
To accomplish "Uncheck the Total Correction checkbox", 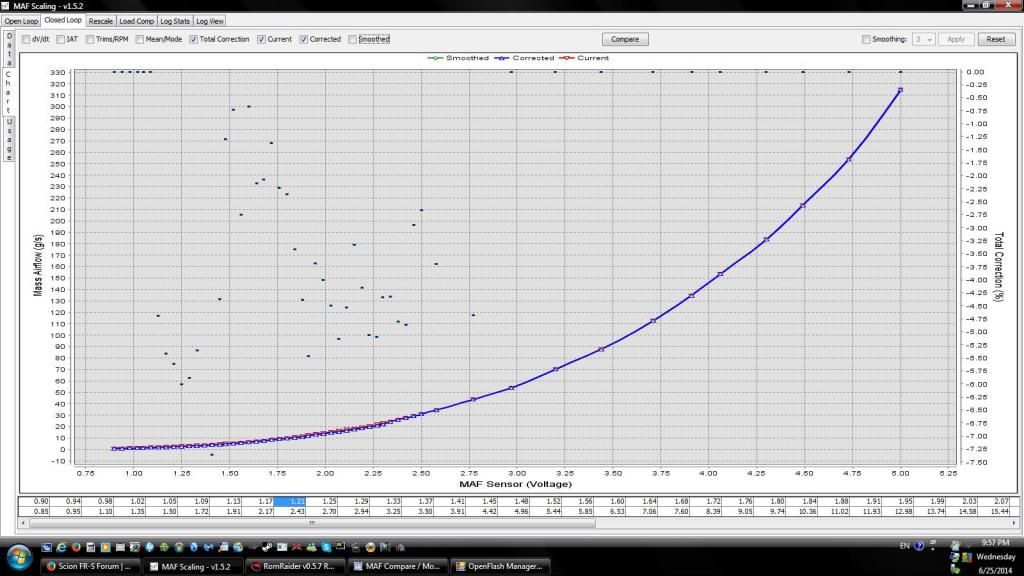I will click(x=194, y=39).
